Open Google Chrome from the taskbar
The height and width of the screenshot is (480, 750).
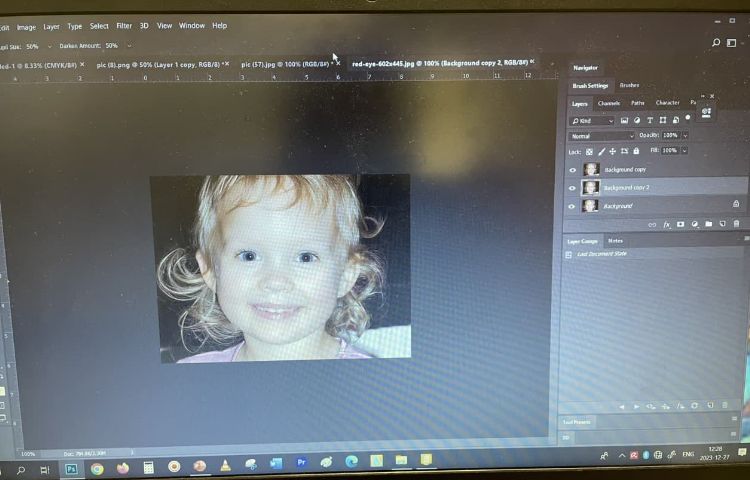[97, 467]
